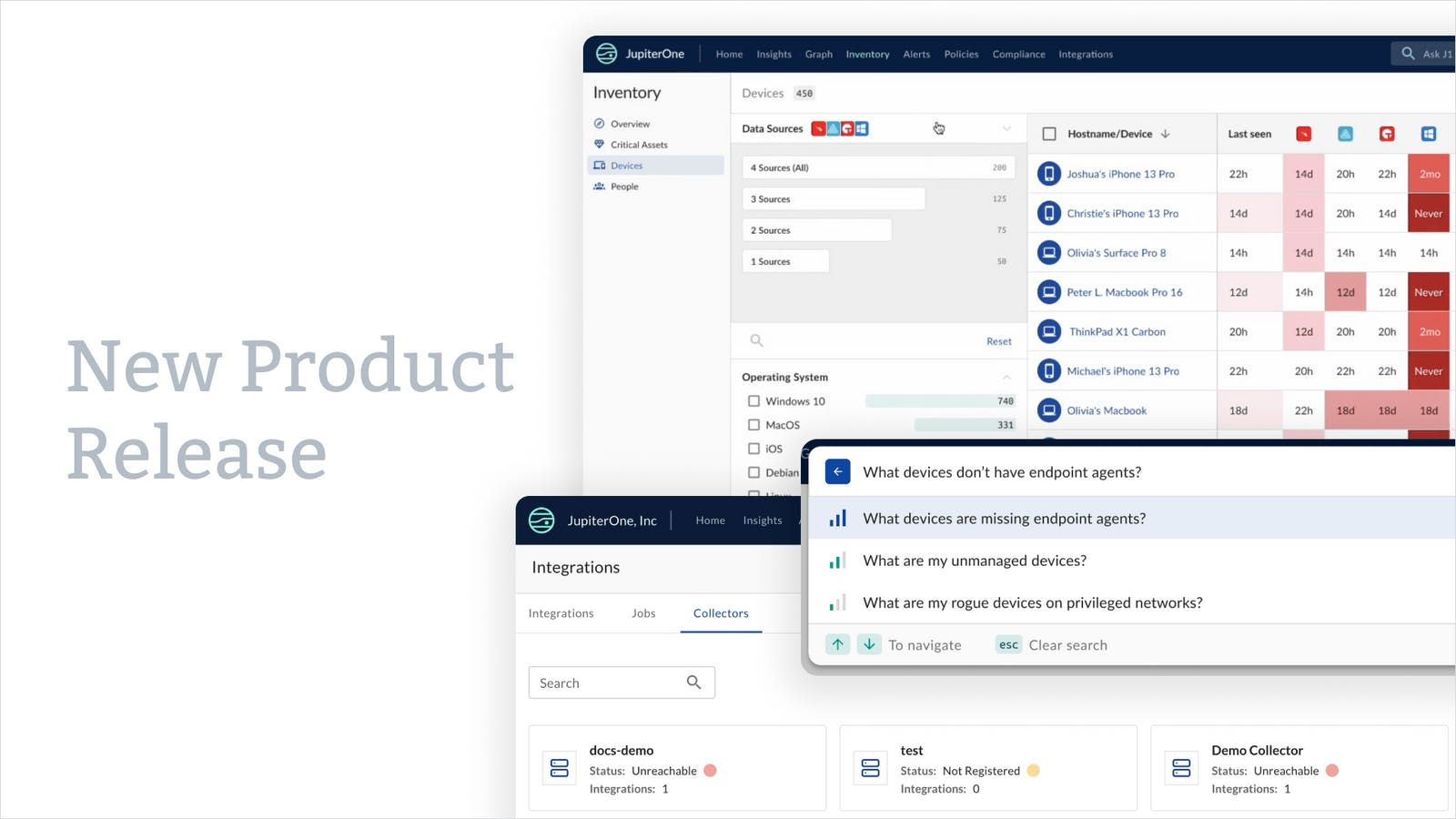Open Joshua's iPhone 13 Pro device link
This screenshot has height=819, width=1456.
(x=1120, y=174)
